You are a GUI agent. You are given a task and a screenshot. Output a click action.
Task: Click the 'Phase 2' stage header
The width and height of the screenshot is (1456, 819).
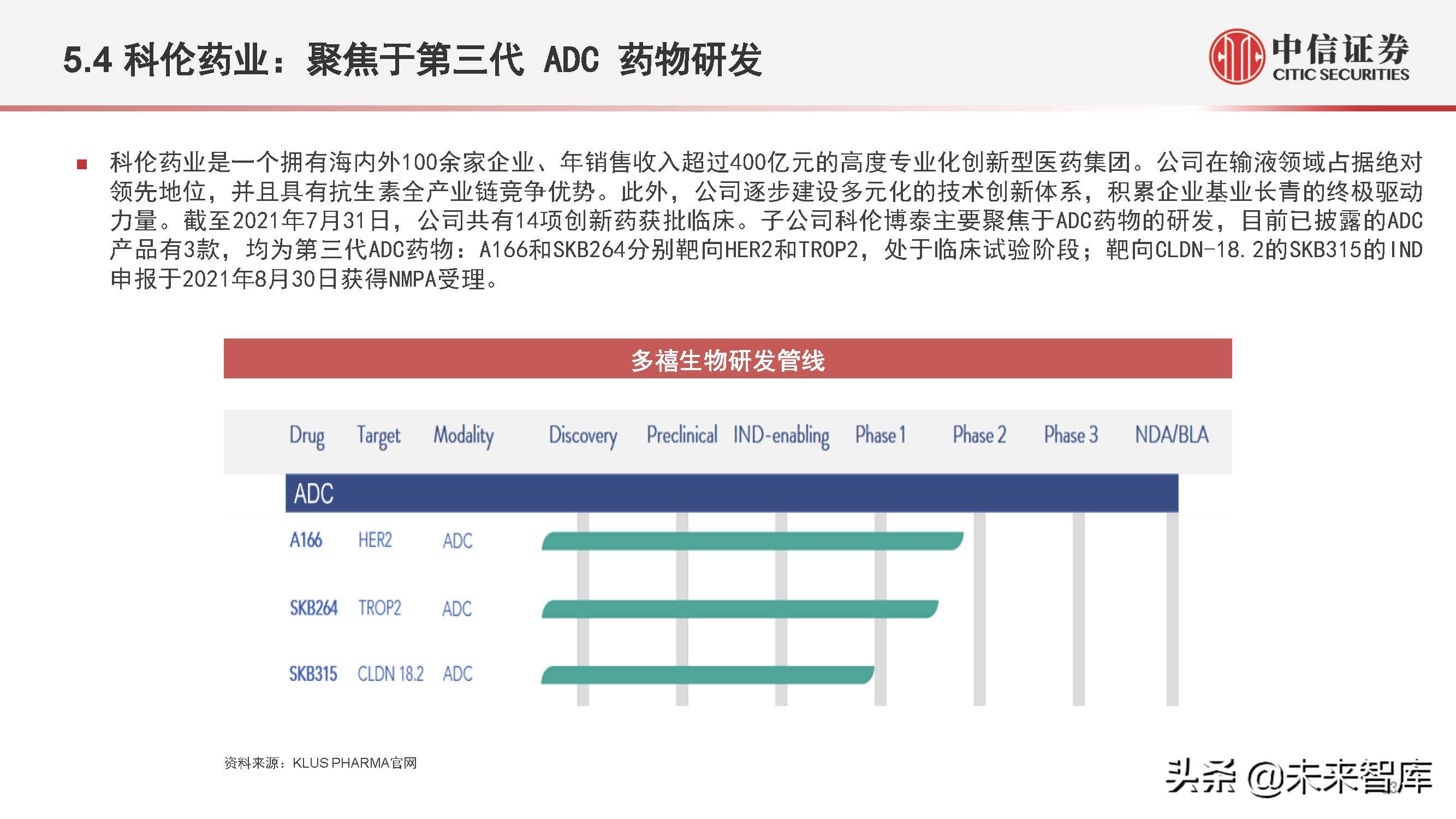(979, 435)
